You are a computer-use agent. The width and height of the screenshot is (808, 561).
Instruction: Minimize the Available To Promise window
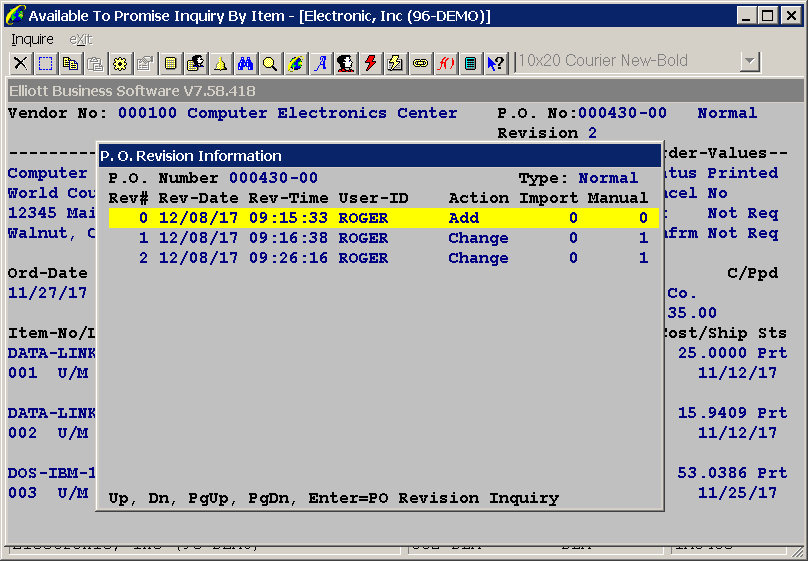pyautogui.click(x=746, y=15)
